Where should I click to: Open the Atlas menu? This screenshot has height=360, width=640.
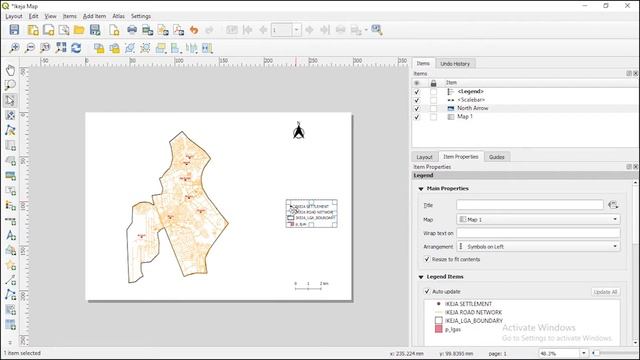[118, 16]
